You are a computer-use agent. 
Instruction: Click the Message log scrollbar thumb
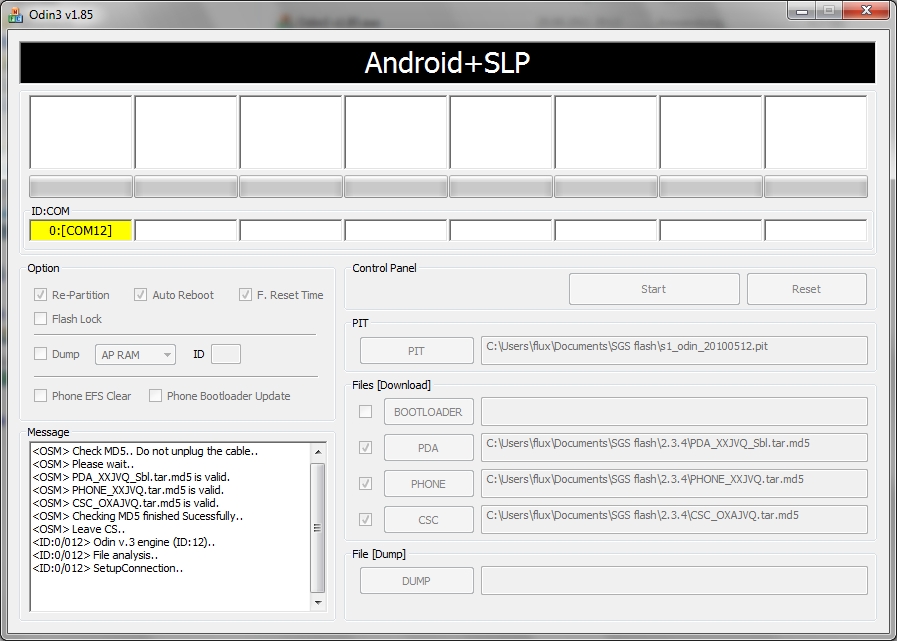click(318, 528)
